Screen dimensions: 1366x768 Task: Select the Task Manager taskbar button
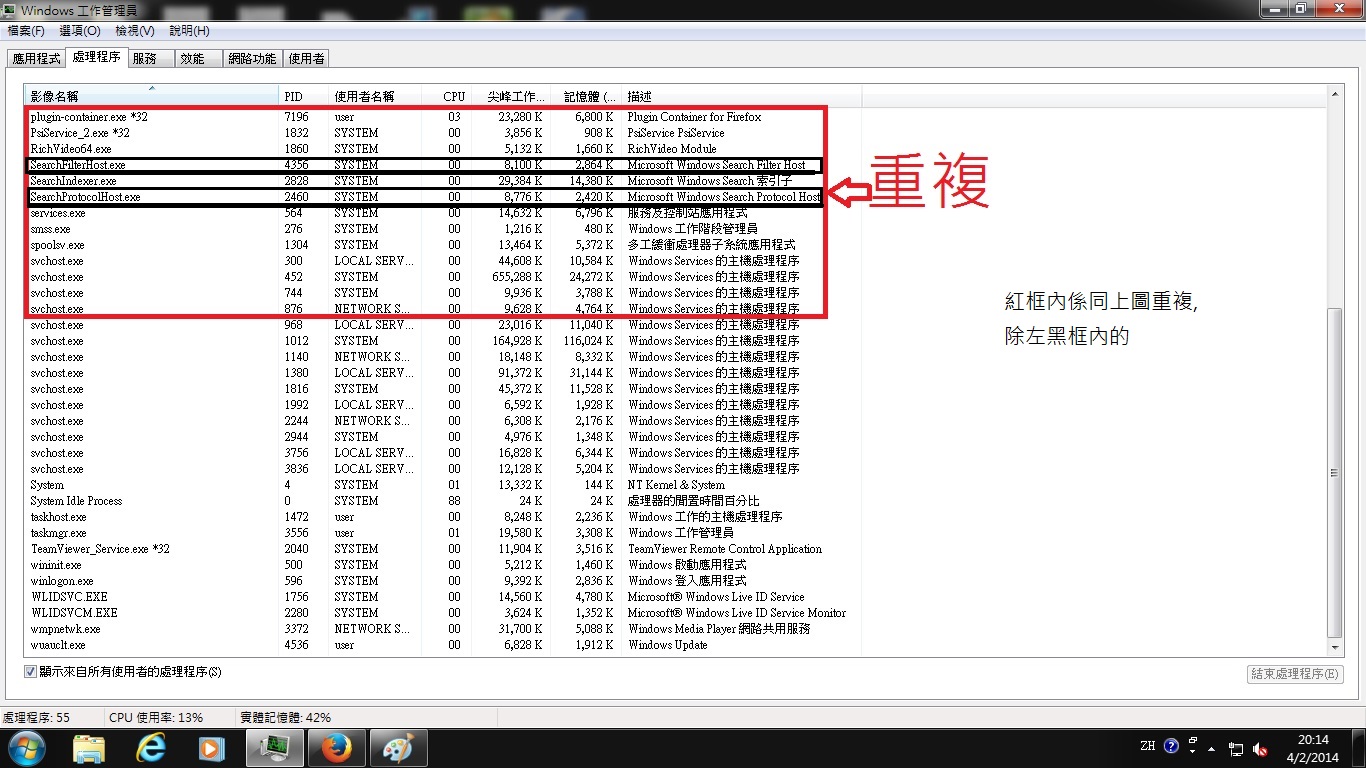274,748
